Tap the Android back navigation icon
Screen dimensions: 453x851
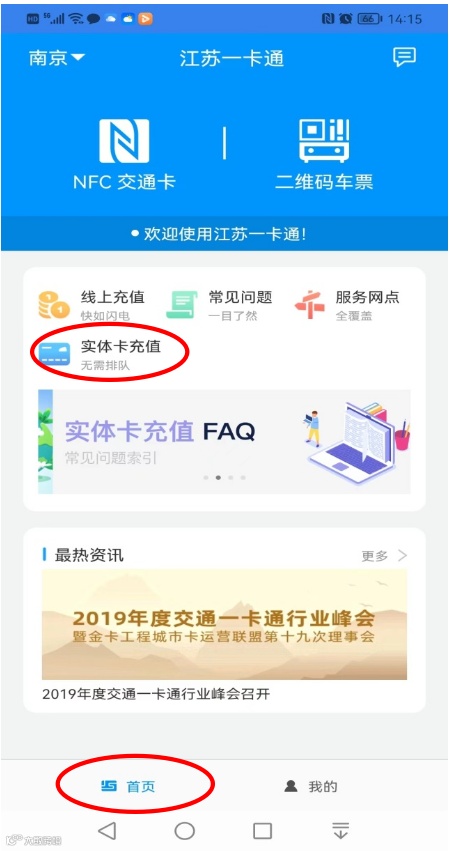pyautogui.click(x=107, y=830)
